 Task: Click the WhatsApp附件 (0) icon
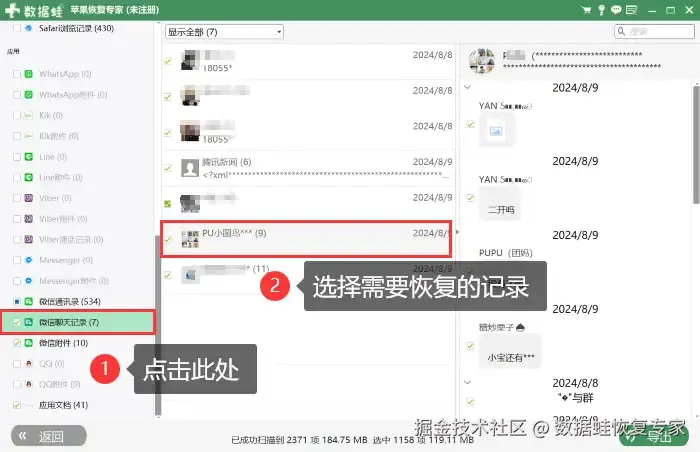[x=29, y=95]
